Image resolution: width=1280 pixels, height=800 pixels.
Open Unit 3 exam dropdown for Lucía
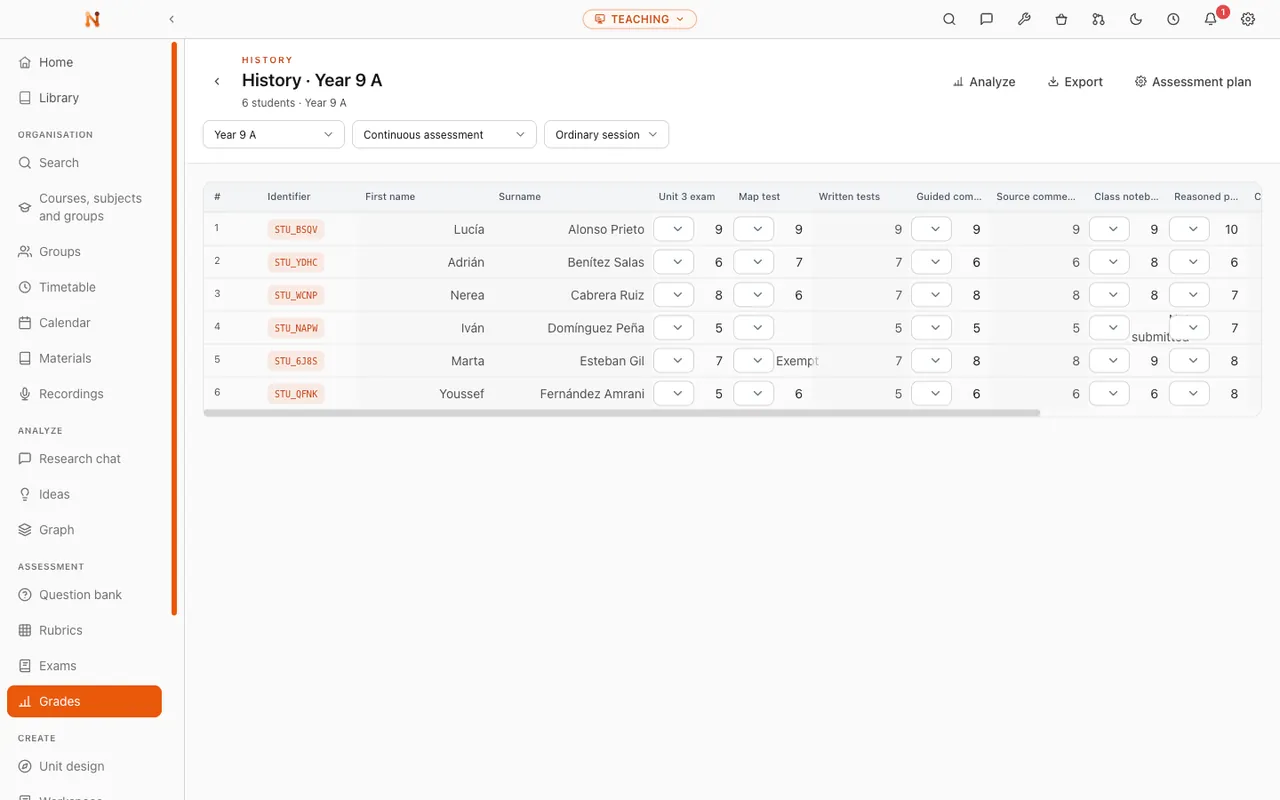click(674, 229)
